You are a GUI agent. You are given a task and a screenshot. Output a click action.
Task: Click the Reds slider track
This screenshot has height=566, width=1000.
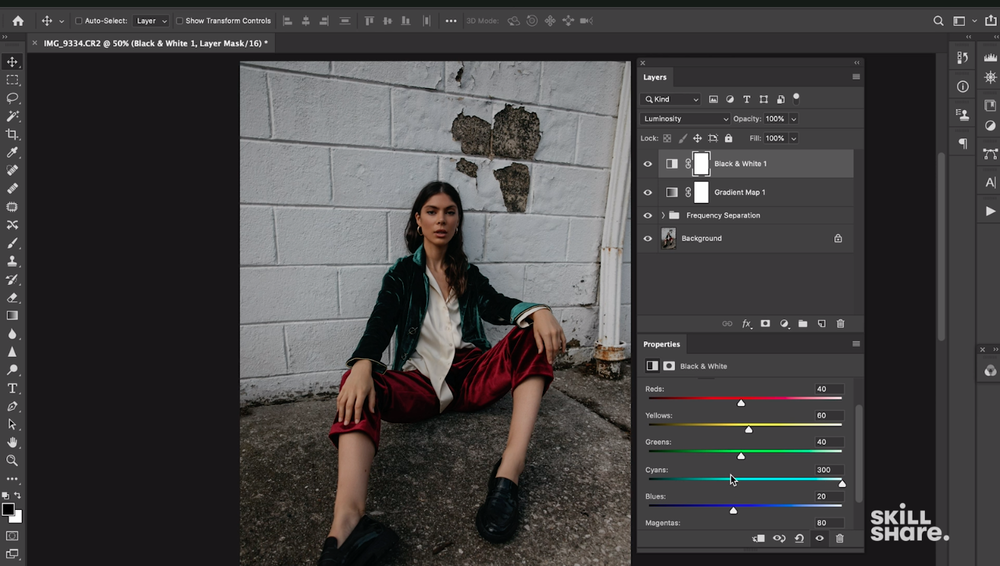[744, 398]
